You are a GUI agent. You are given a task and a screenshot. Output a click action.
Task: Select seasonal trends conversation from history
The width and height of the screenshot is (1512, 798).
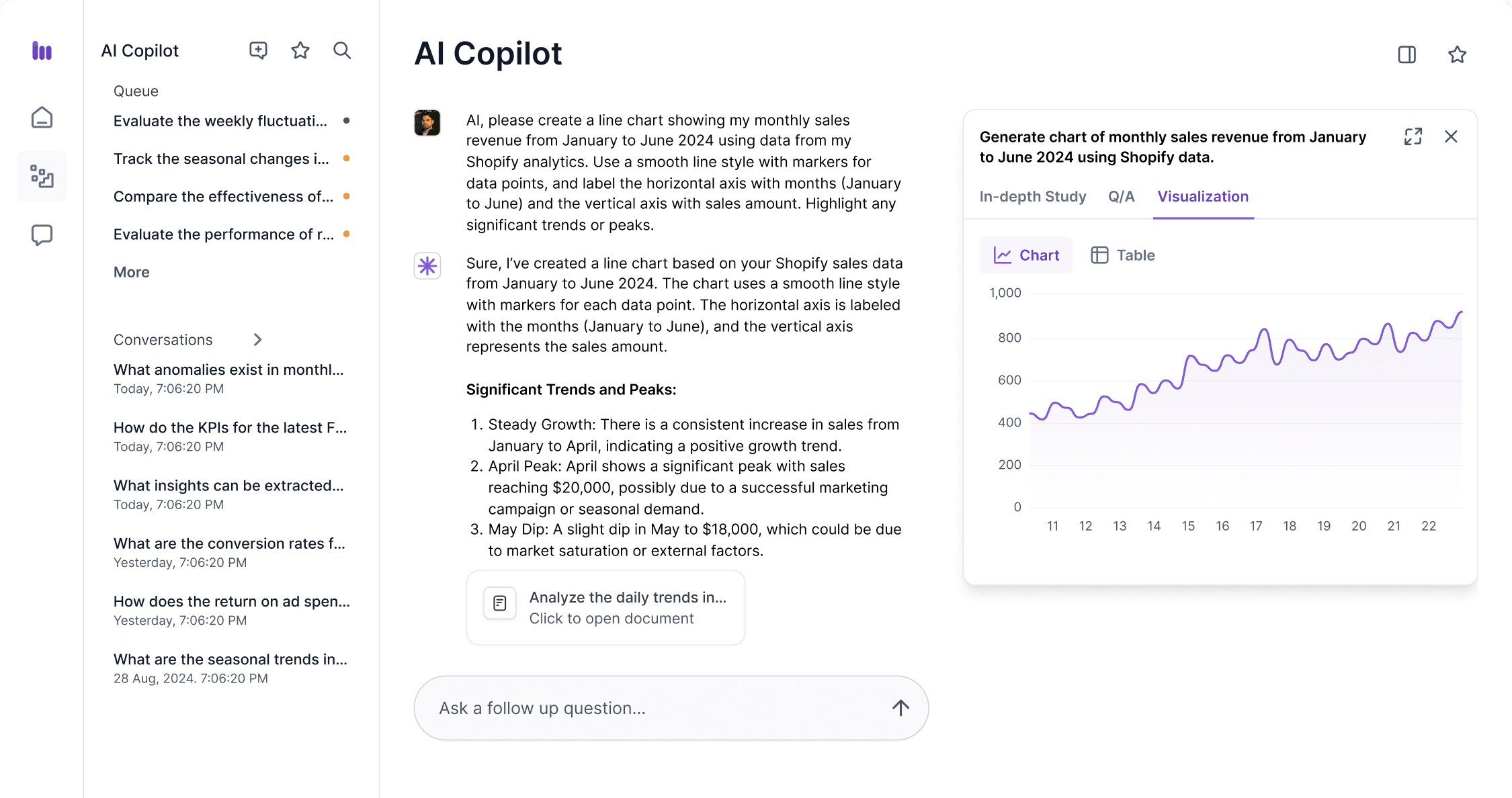pos(231,659)
